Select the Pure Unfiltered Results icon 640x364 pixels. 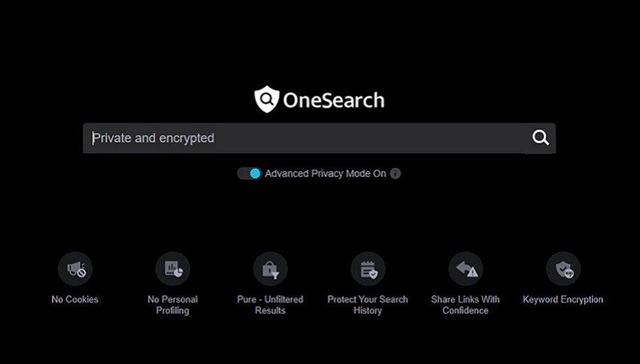tap(270, 269)
